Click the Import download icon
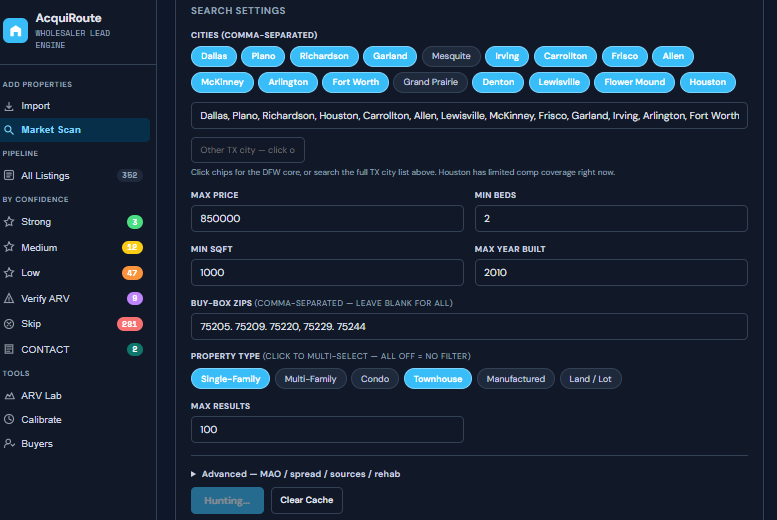Image resolution: width=777 pixels, height=520 pixels. tap(9, 106)
